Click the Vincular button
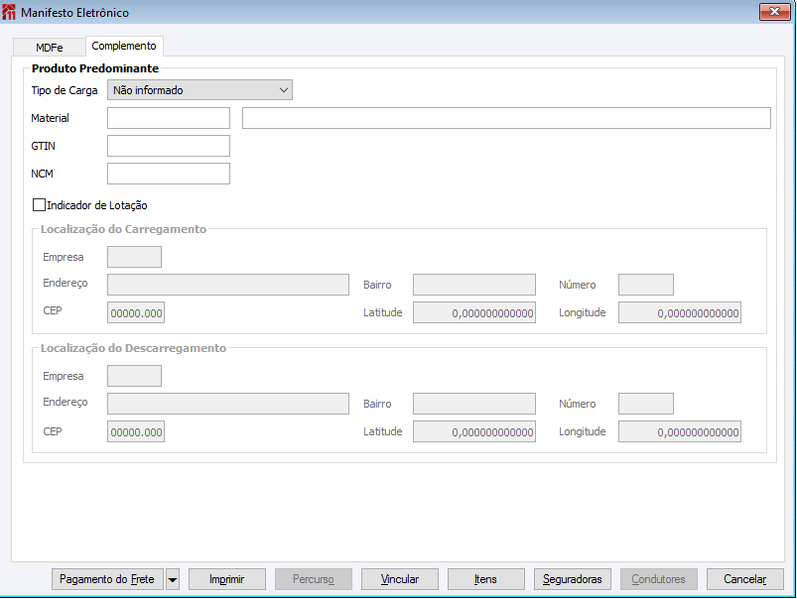This screenshot has height=599, width=797. click(x=400, y=579)
